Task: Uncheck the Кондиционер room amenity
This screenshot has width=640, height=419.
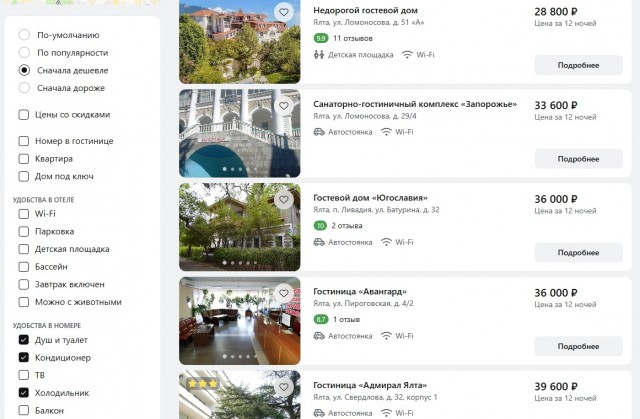Action: [24, 357]
